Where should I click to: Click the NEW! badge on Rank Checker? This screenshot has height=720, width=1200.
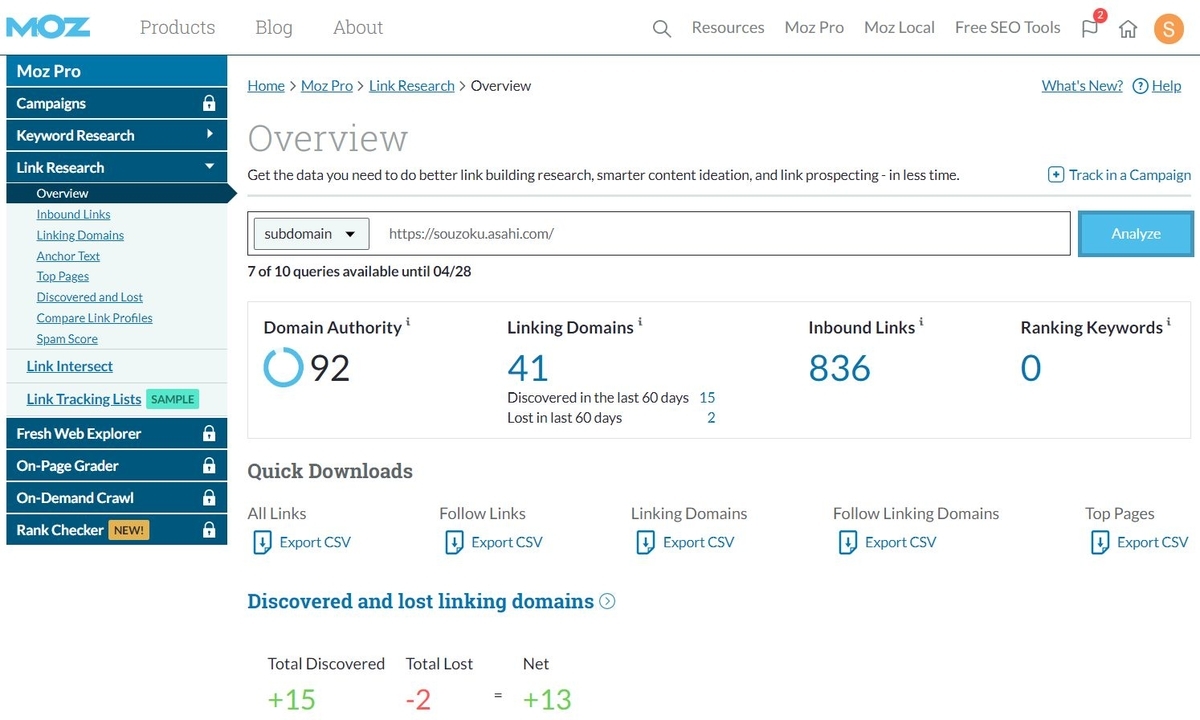pos(129,530)
